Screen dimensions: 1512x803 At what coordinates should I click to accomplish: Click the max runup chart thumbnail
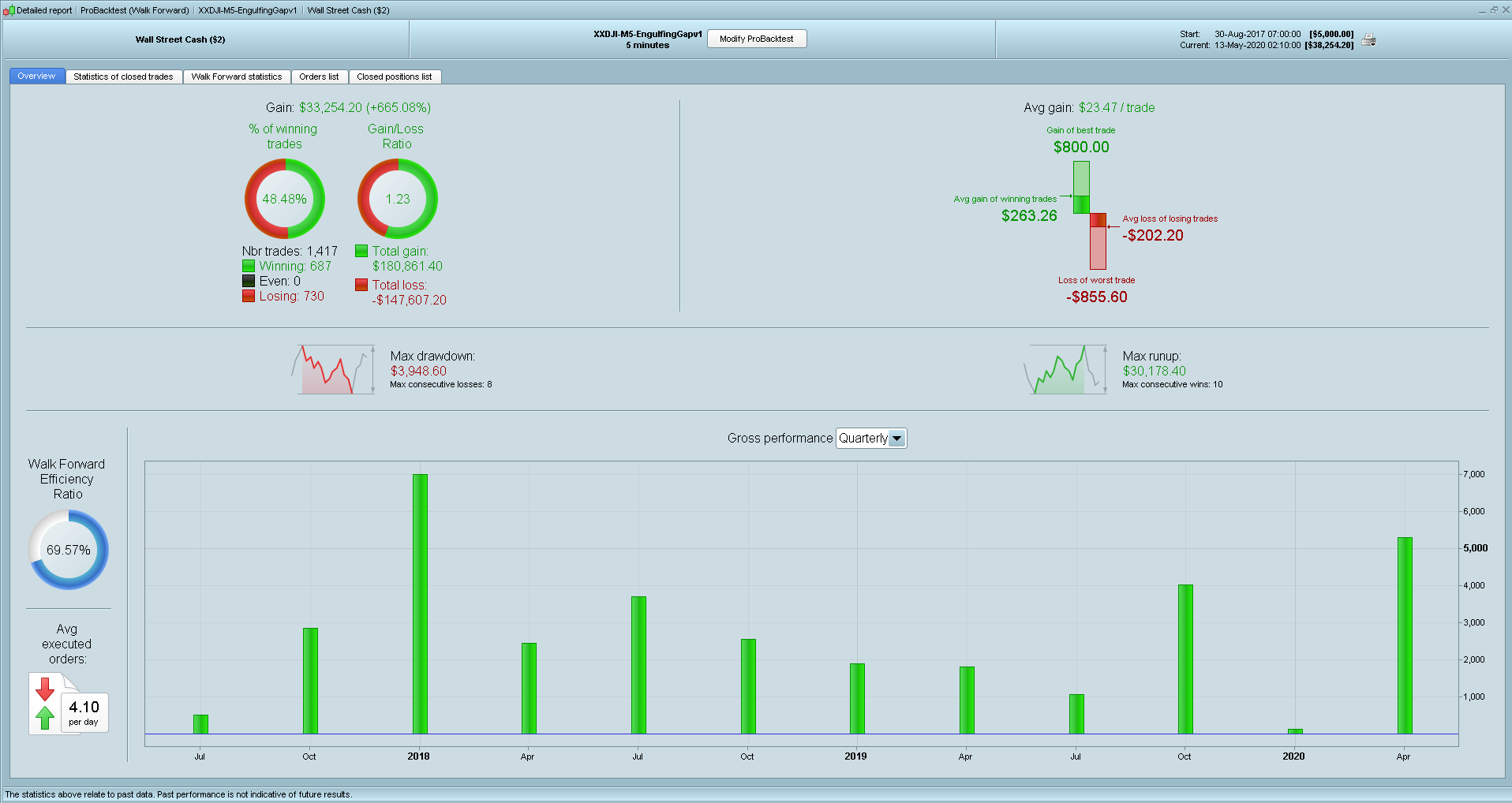coord(1065,369)
